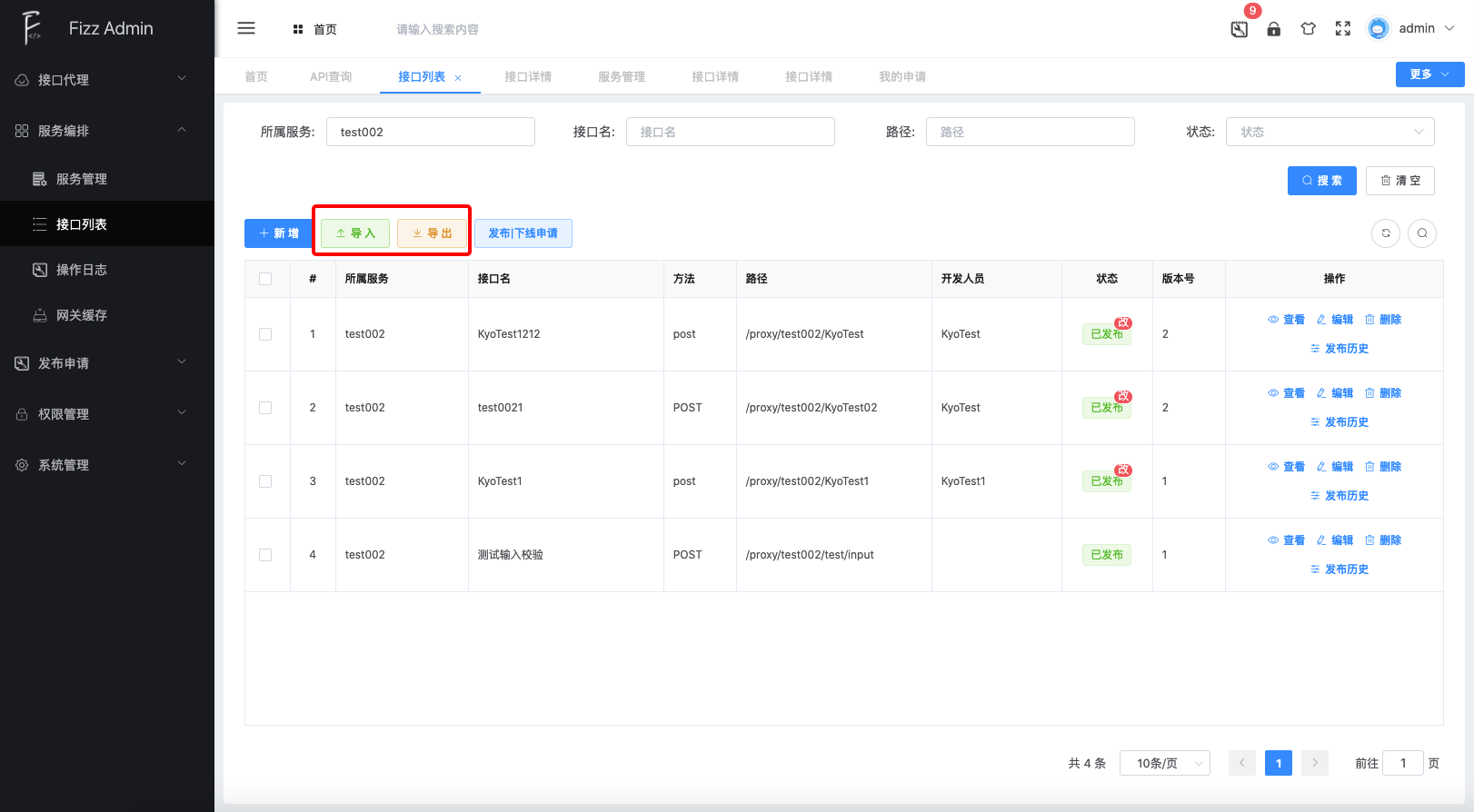Click the 接口名 input field
The height and width of the screenshot is (812, 1474).
tap(730, 132)
